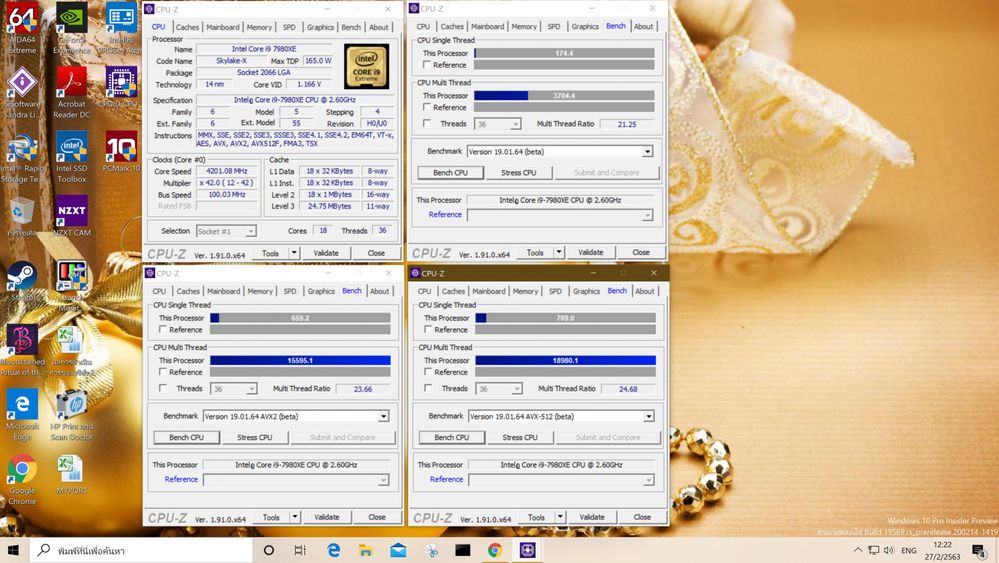The image size is (999, 563).
Task: Launch Acrobat Reader DC icon
Action: point(71,92)
